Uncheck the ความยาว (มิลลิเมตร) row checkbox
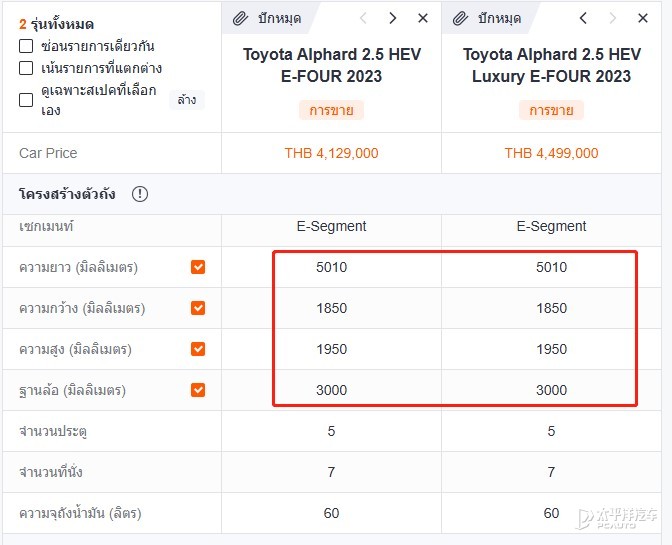 point(198,267)
